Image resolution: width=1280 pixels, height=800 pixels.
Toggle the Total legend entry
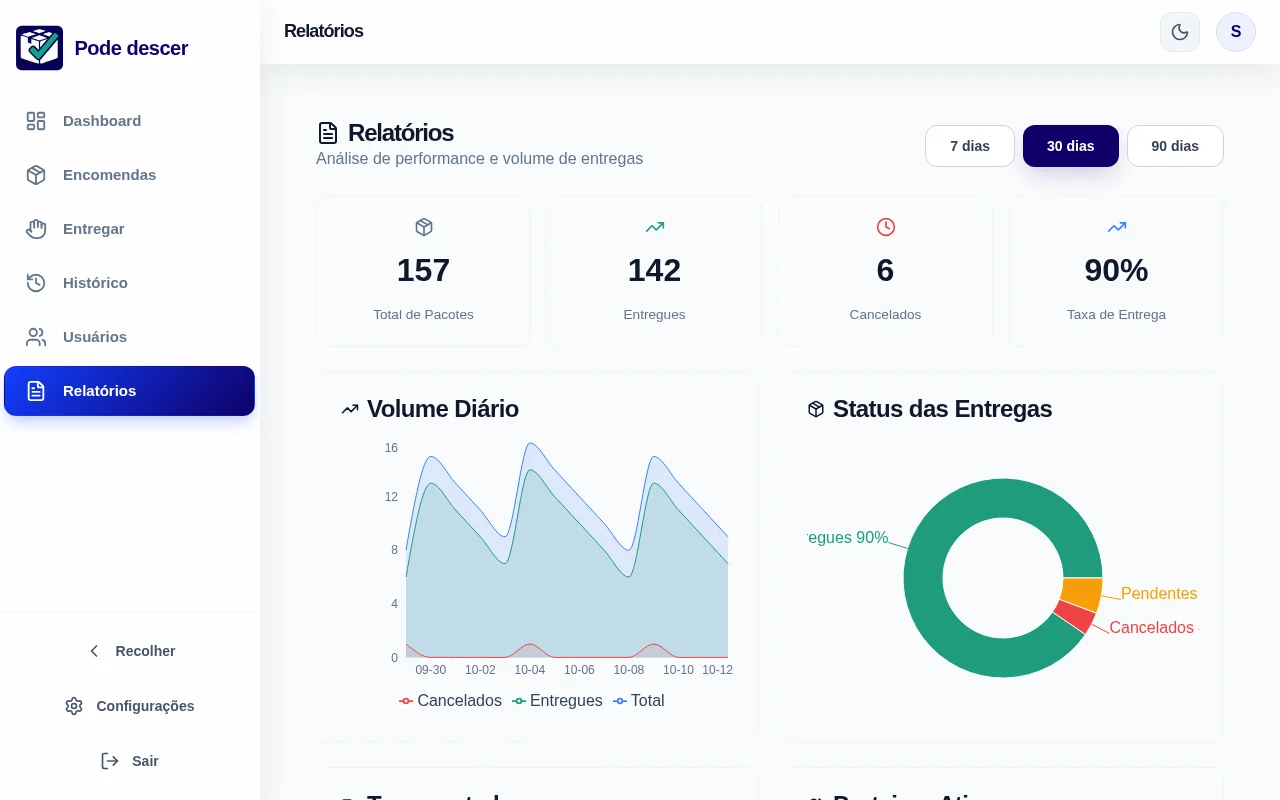639,701
